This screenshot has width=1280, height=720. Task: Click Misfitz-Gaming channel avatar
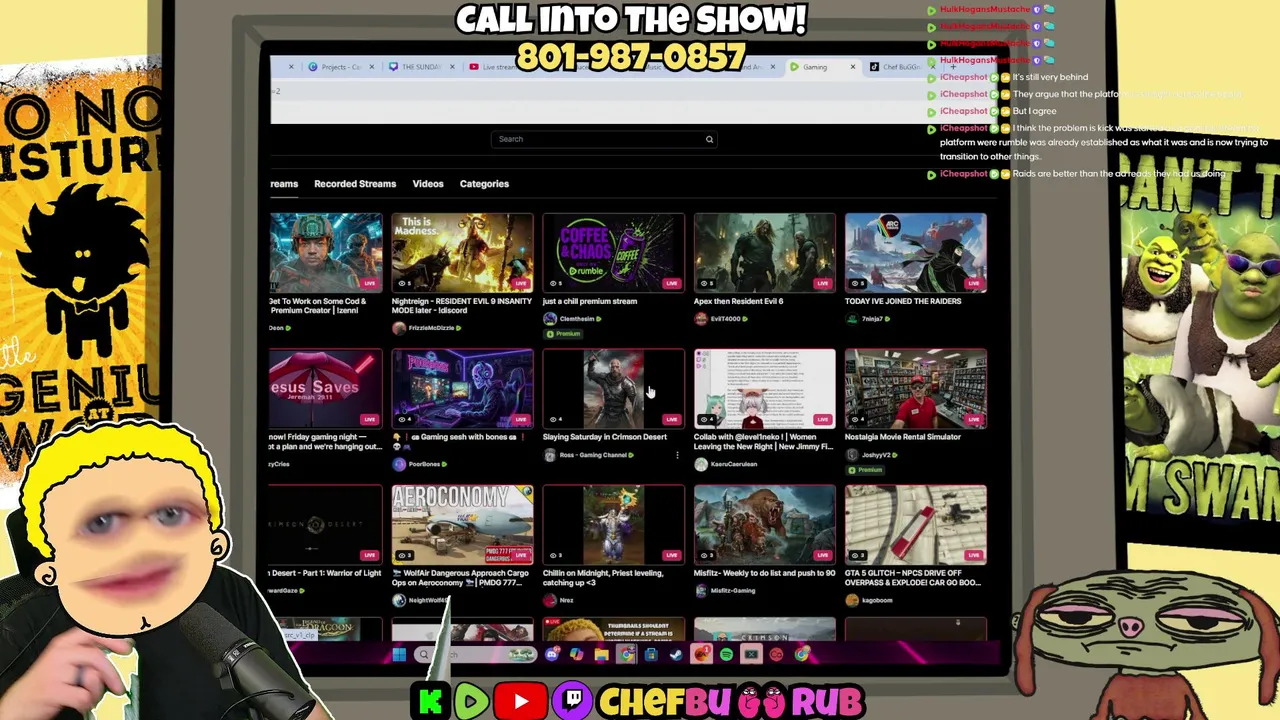pos(701,591)
